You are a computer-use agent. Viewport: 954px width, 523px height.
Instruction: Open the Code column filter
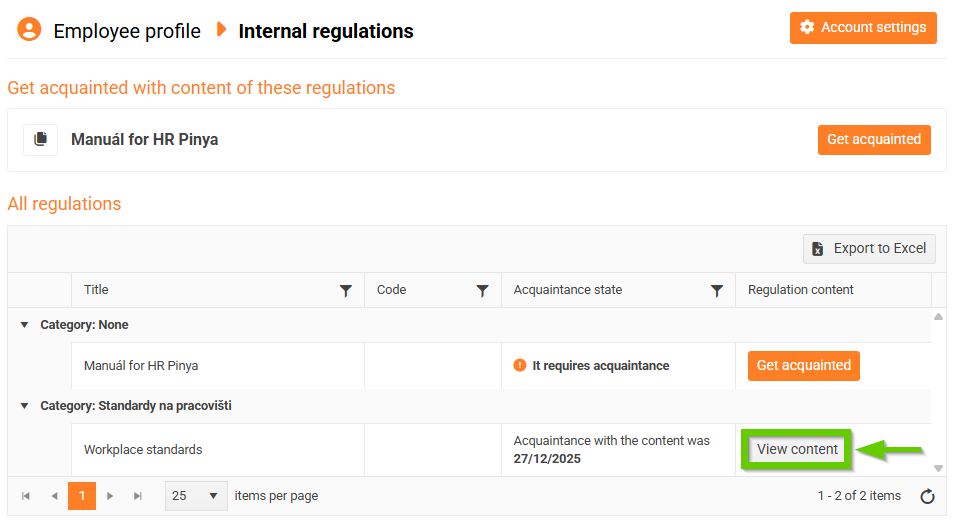pos(483,291)
